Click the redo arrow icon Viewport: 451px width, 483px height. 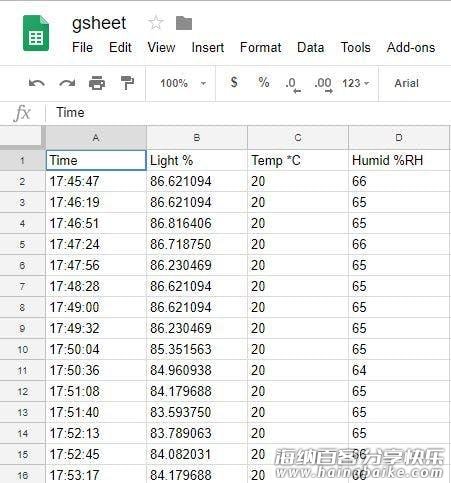tap(67, 83)
